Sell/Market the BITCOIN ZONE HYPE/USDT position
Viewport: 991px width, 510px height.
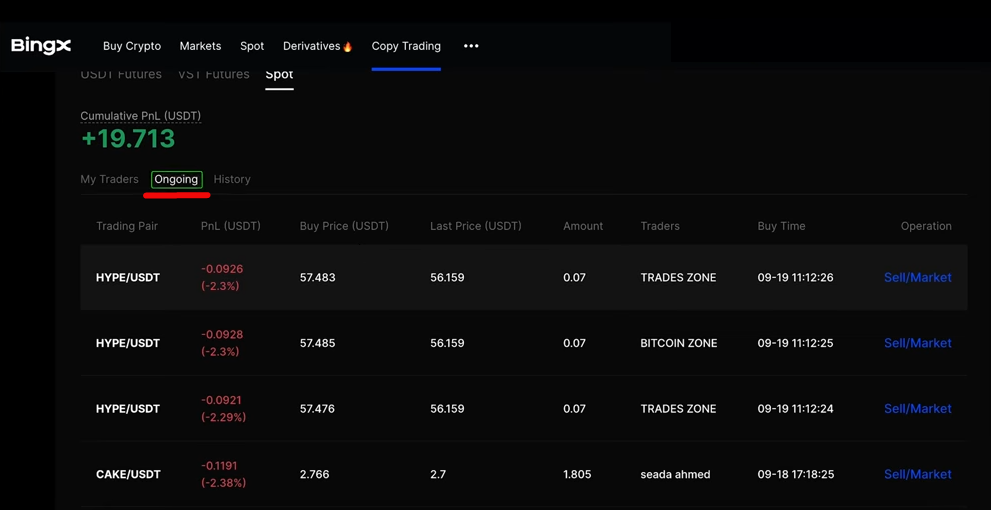pos(917,343)
